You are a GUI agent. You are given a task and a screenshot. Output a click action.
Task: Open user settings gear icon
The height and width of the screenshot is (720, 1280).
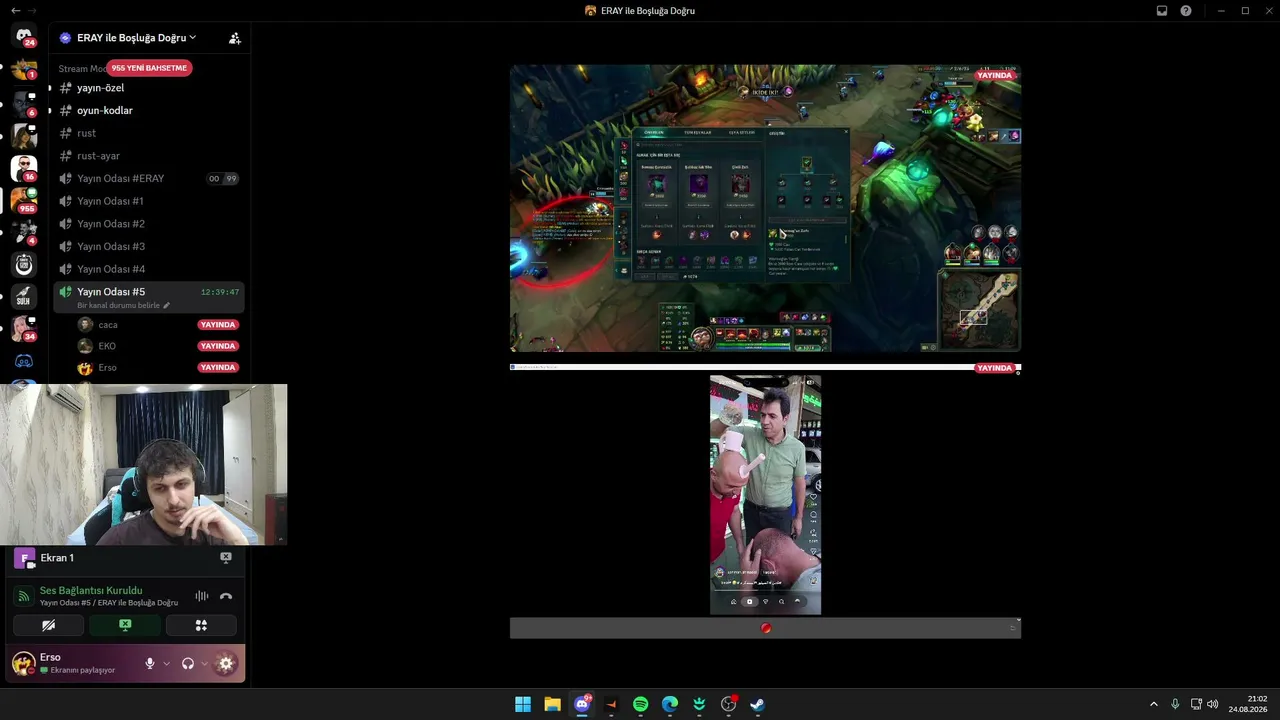click(226, 663)
